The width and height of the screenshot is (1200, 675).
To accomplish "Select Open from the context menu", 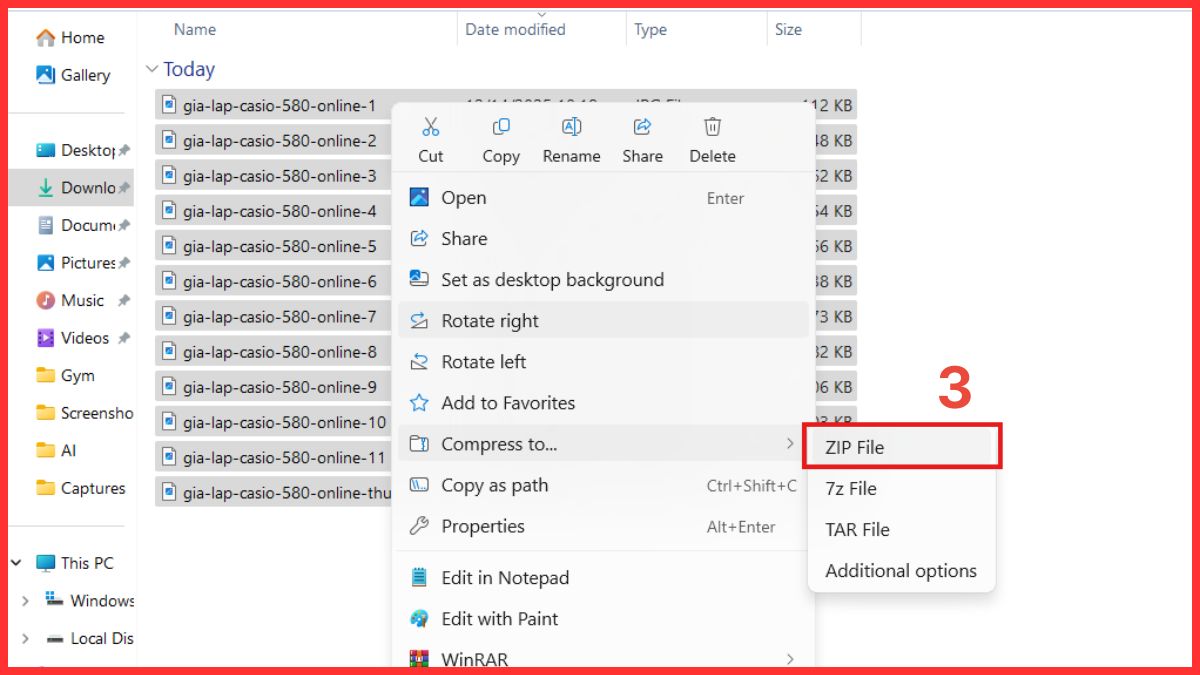I will click(x=465, y=198).
